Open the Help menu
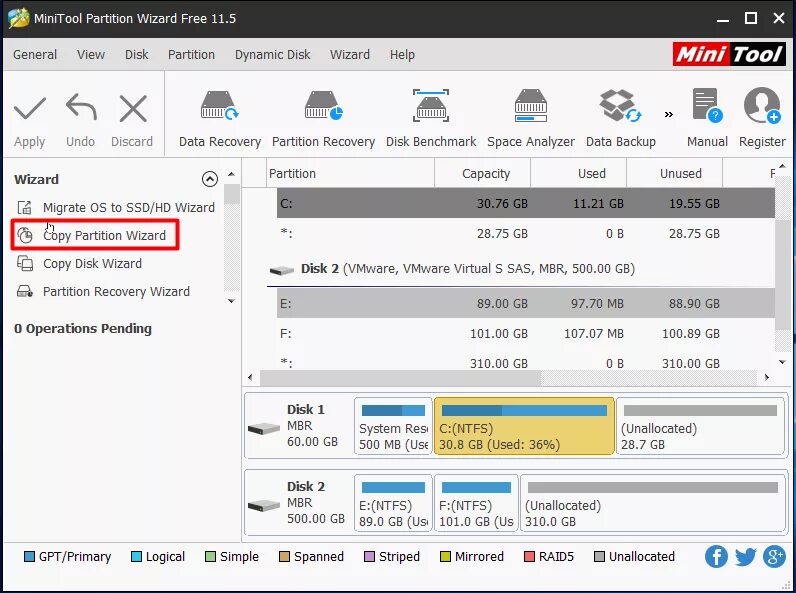The image size is (796, 593). click(402, 54)
